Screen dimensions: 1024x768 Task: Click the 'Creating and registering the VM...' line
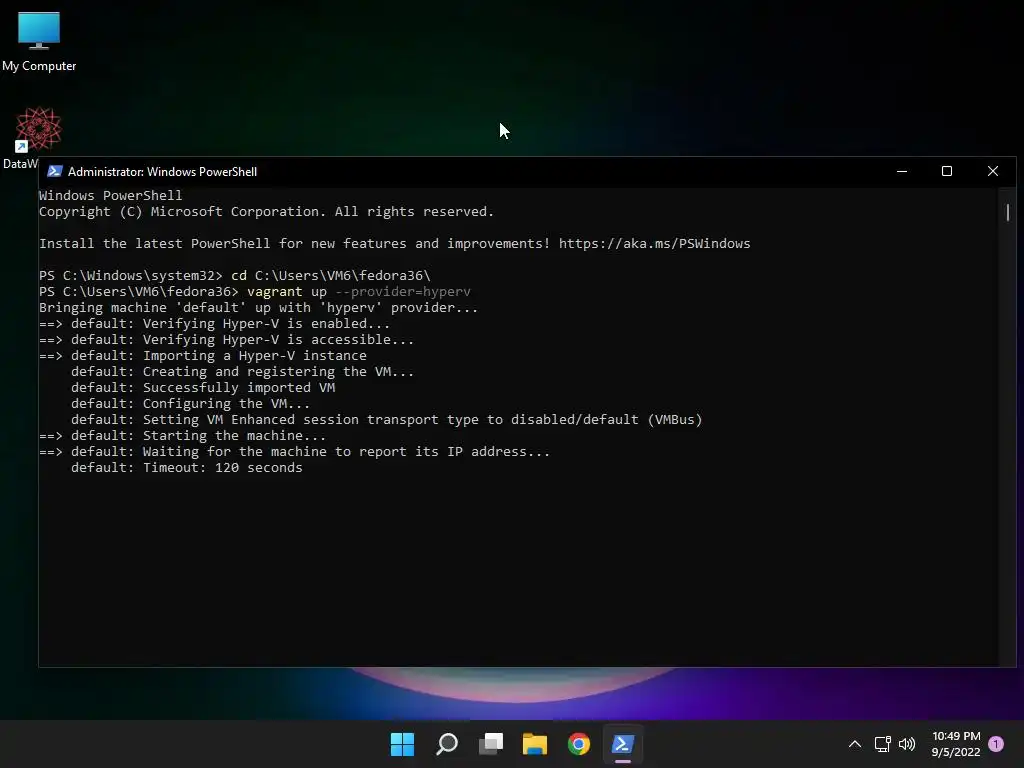coord(242,372)
